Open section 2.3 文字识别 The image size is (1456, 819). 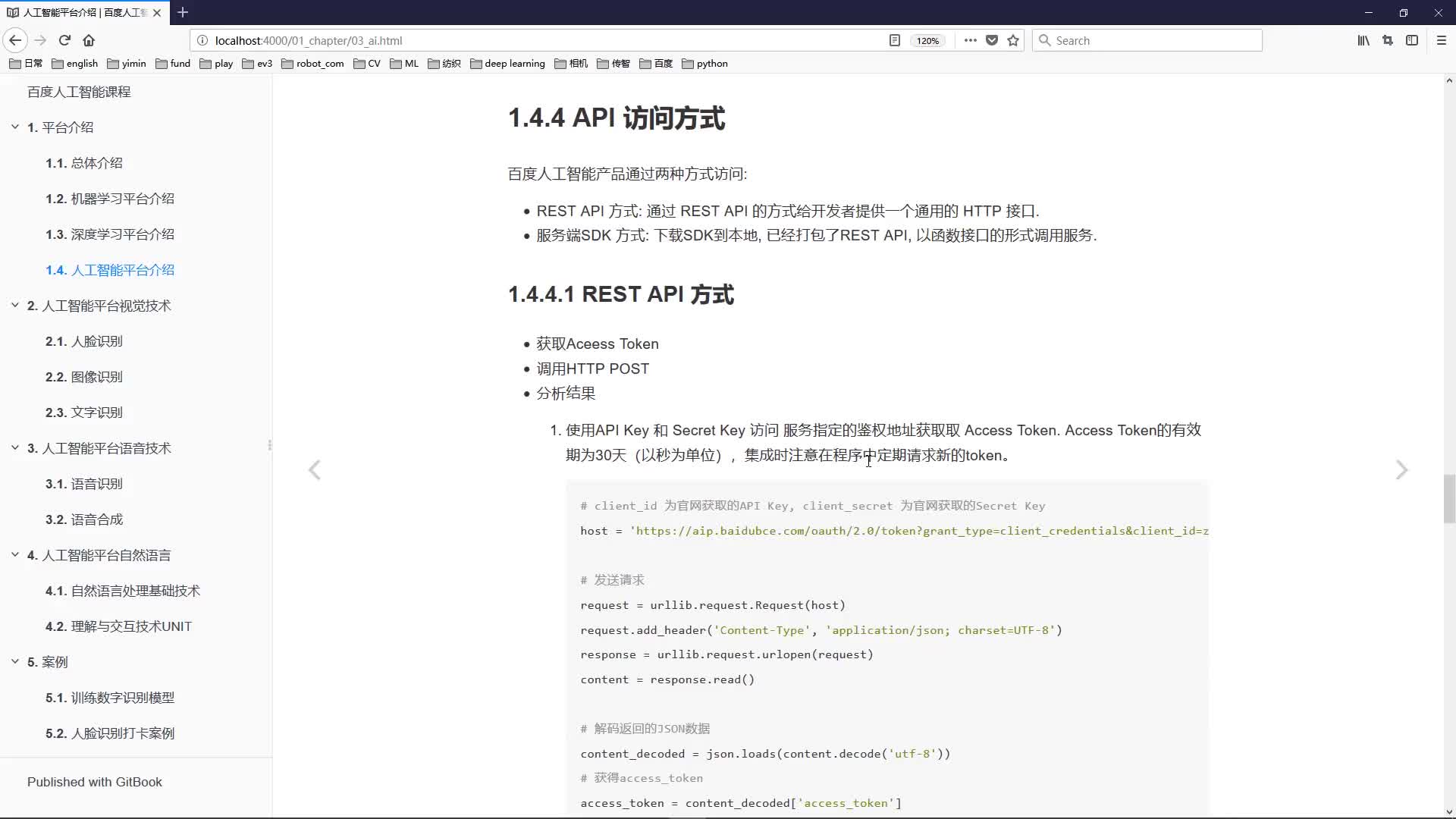click(83, 413)
